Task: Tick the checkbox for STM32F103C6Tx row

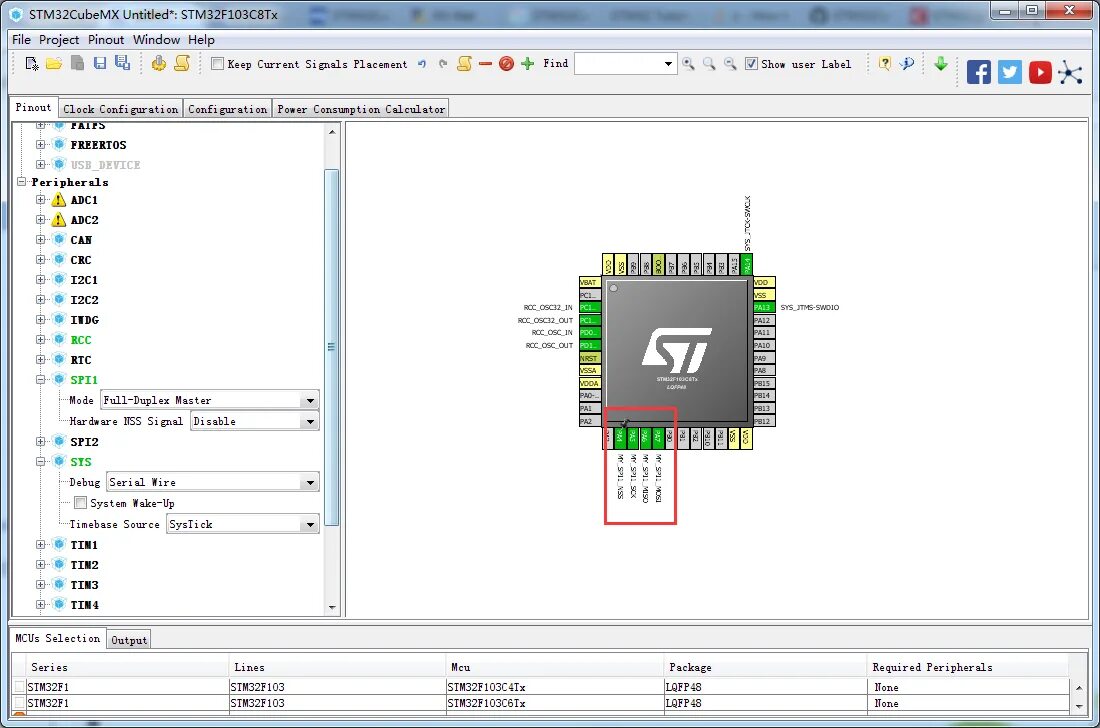Action: pos(20,703)
